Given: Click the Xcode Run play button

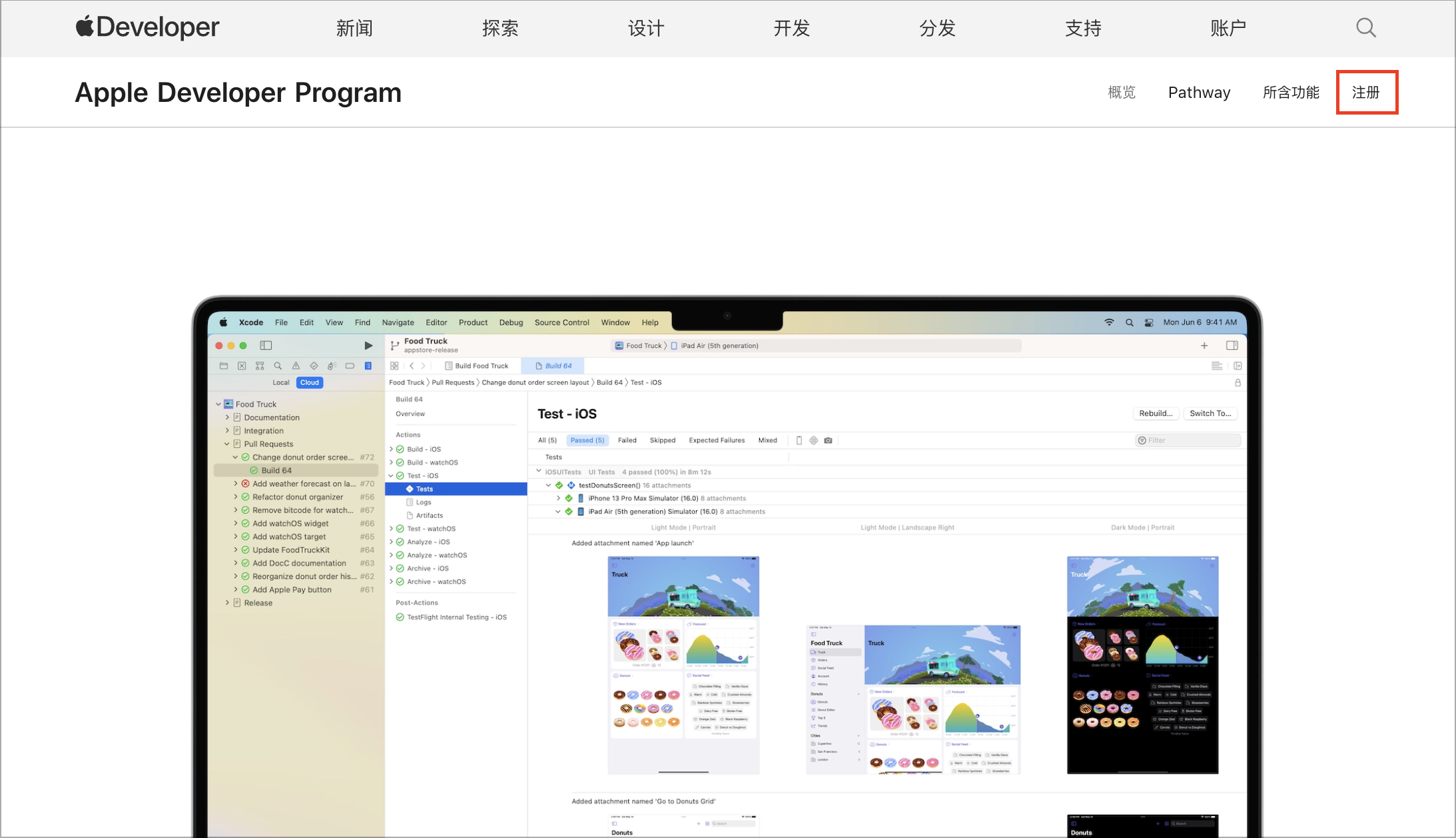Looking at the screenshot, I should 368,345.
